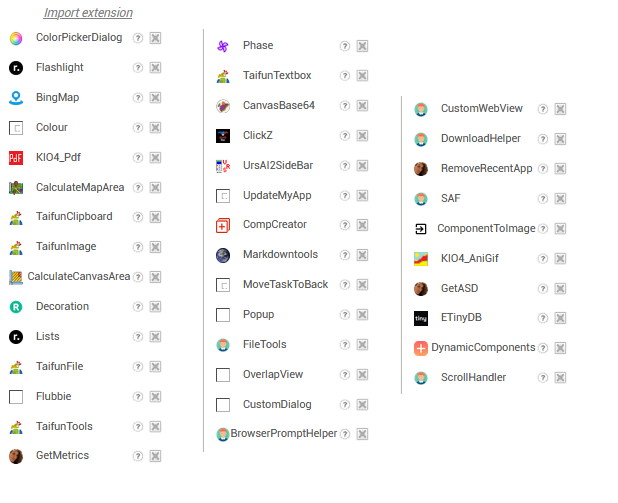Select the Phase purple pinwheel icon

[x=223, y=46]
